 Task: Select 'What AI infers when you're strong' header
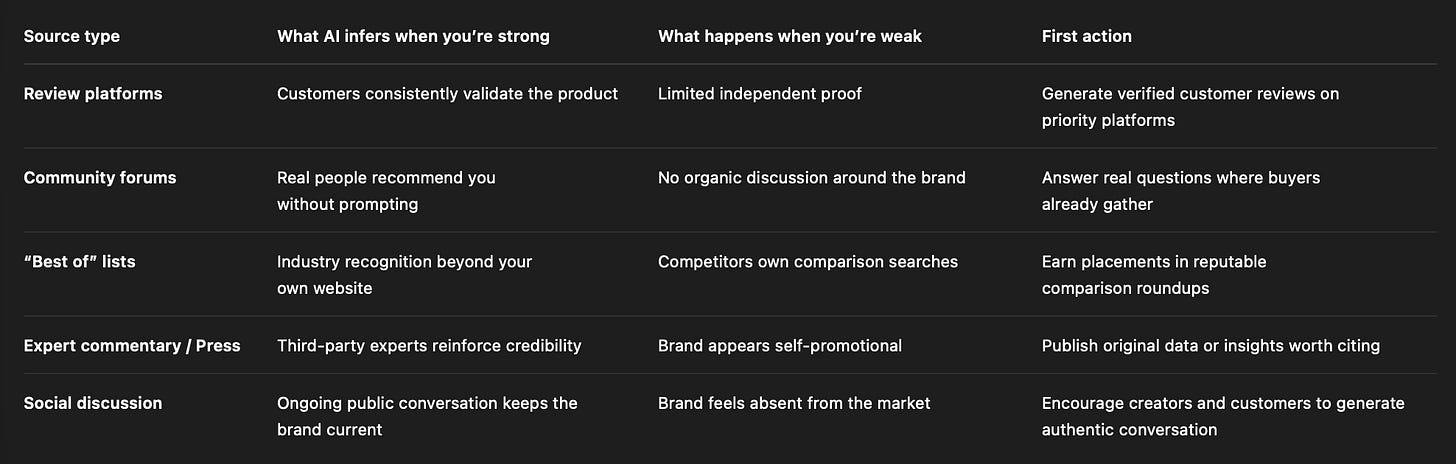[413, 36]
